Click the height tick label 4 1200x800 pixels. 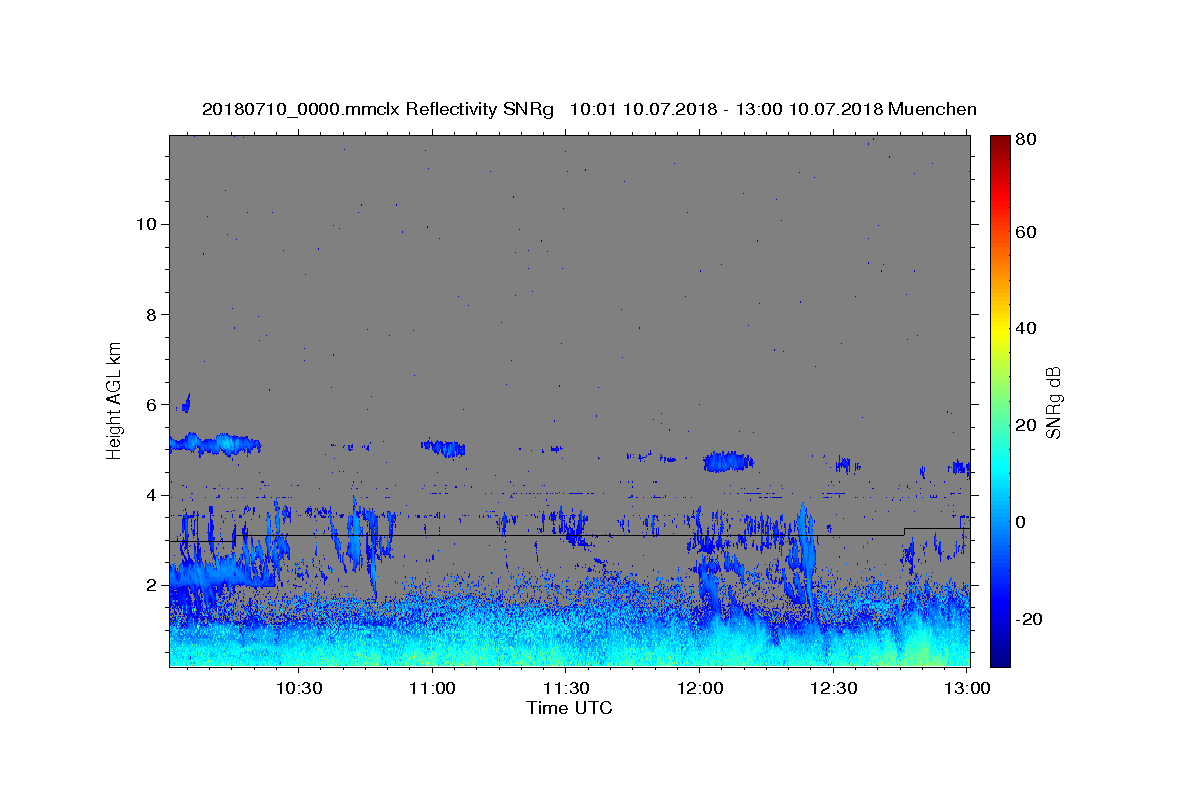pos(151,495)
